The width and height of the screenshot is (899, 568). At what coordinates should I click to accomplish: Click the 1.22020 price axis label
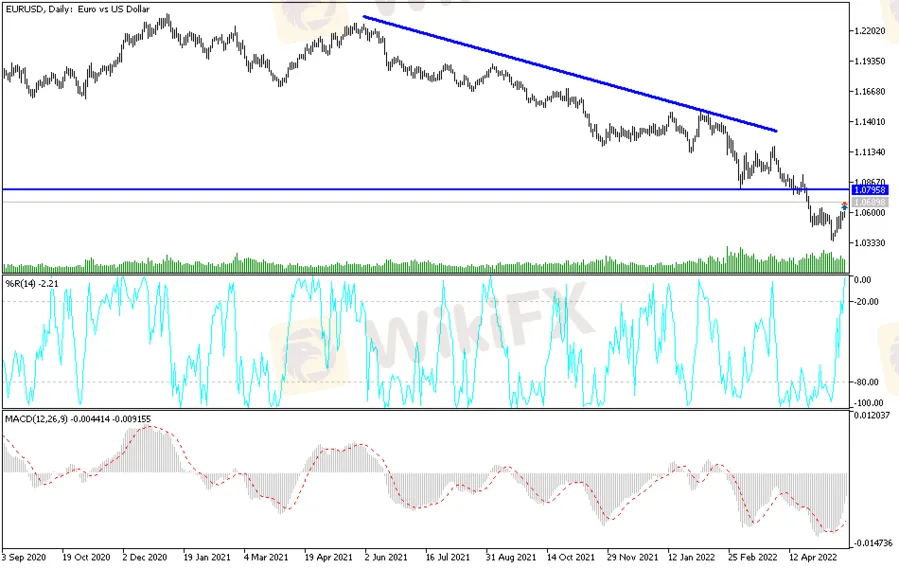870,31
